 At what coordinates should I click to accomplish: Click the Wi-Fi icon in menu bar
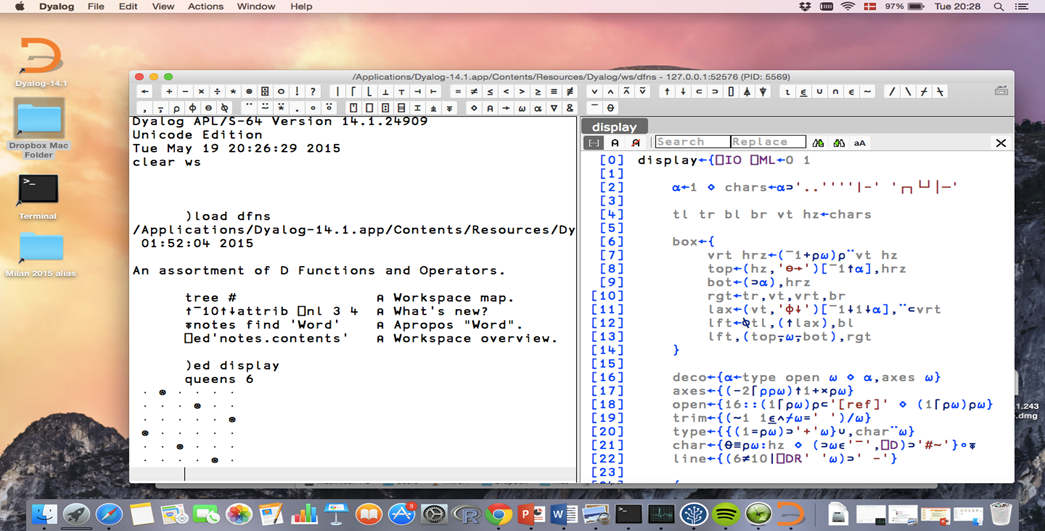[x=848, y=7]
